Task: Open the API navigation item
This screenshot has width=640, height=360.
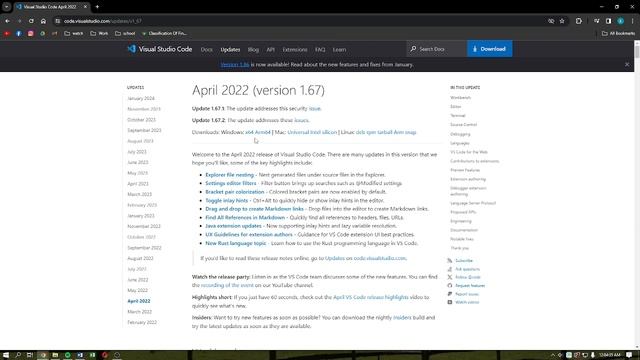Action: (x=271, y=49)
